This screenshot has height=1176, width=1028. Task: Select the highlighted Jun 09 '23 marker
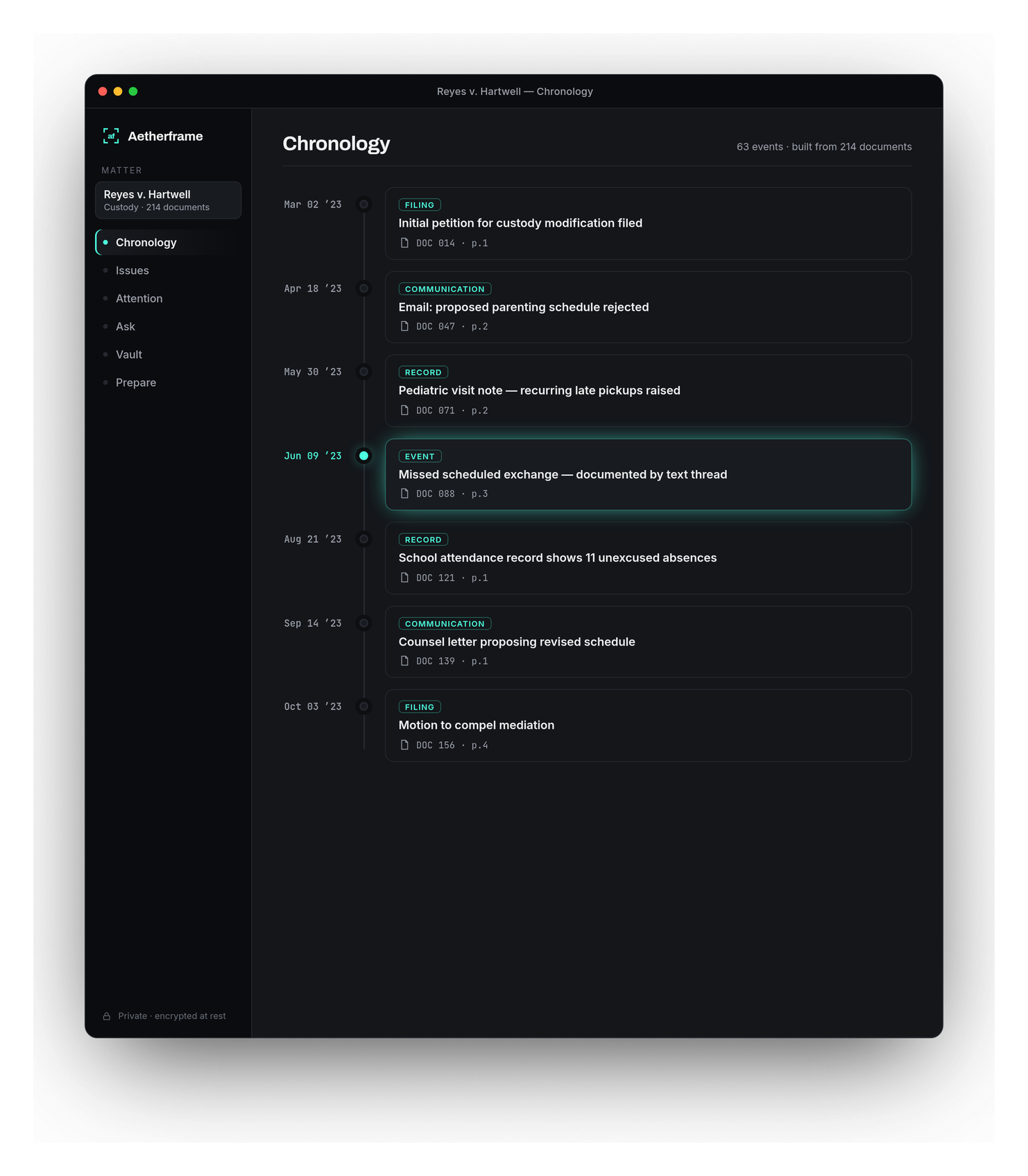363,456
